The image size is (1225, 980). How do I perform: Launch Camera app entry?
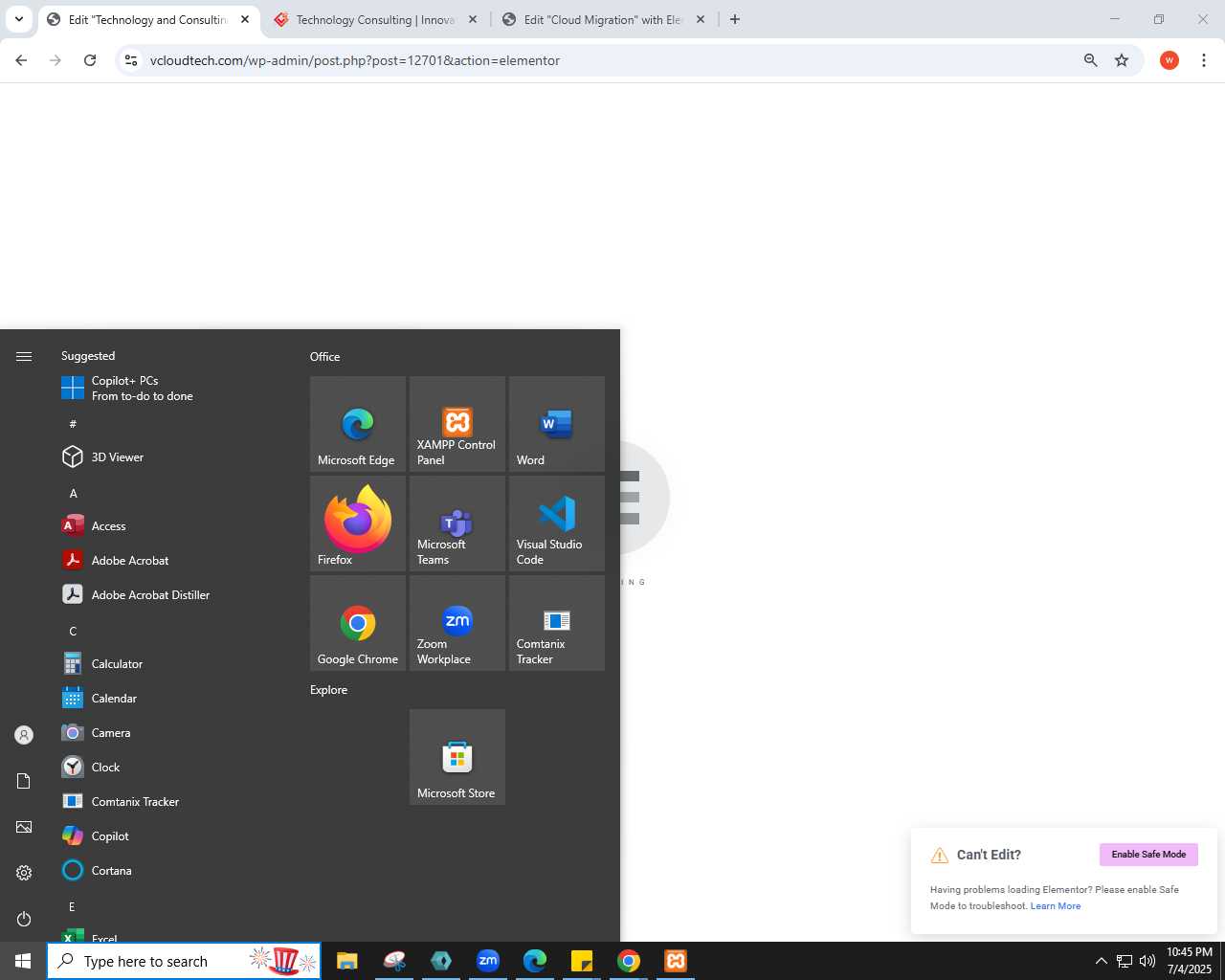(x=172, y=733)
